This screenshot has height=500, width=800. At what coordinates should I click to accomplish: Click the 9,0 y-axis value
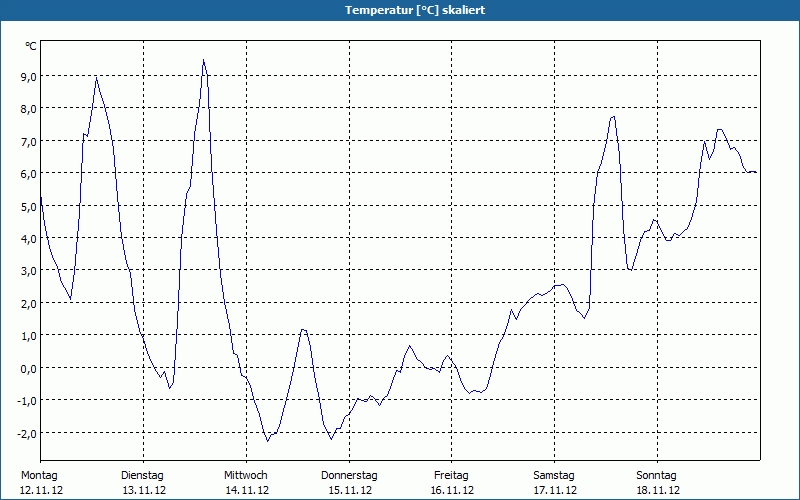[x=27, y=77]
